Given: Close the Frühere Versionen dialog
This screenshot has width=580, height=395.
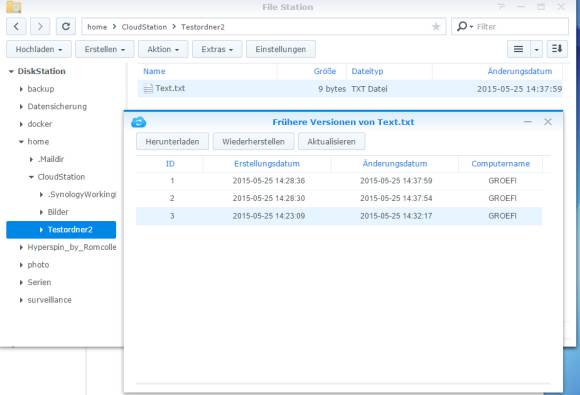Looking at the screenshot, I should (x=548, y=122).
